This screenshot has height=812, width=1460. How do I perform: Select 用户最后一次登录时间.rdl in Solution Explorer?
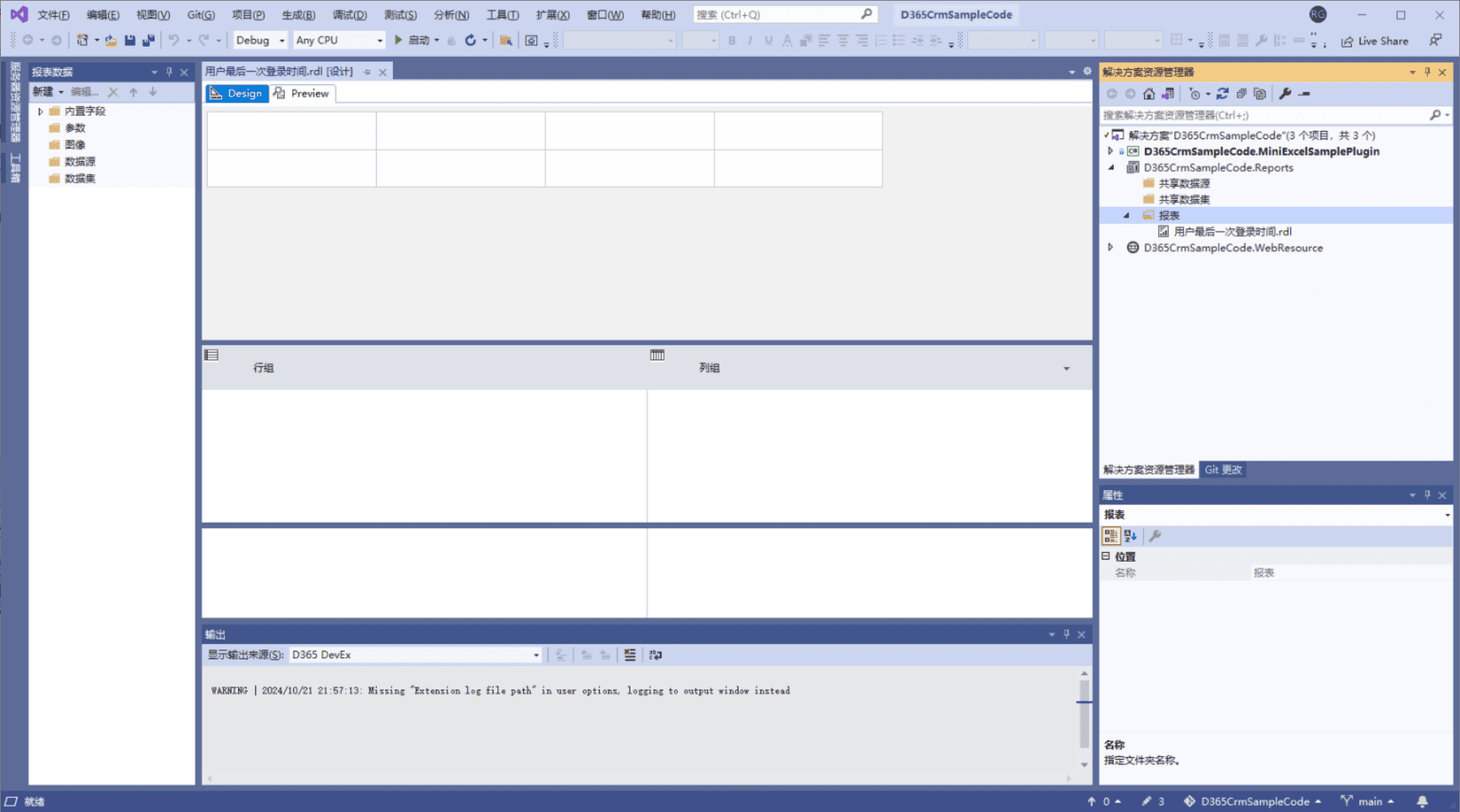click(1232, 232)
